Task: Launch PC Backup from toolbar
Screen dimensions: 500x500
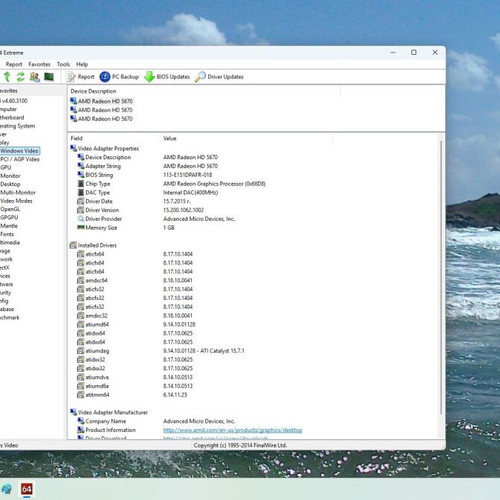Action: pyautogui.click(x=119, y=77)
